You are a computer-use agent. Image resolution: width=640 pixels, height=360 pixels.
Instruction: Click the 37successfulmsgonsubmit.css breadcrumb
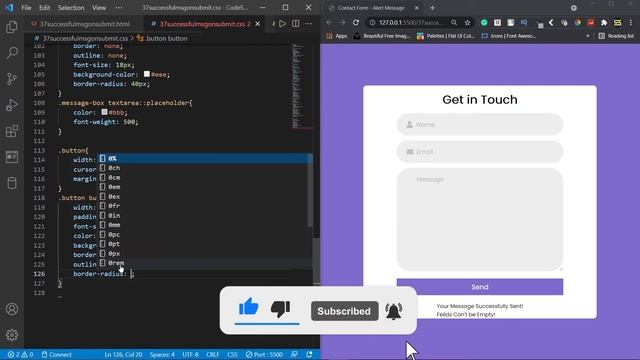click(x=85, y=38)
